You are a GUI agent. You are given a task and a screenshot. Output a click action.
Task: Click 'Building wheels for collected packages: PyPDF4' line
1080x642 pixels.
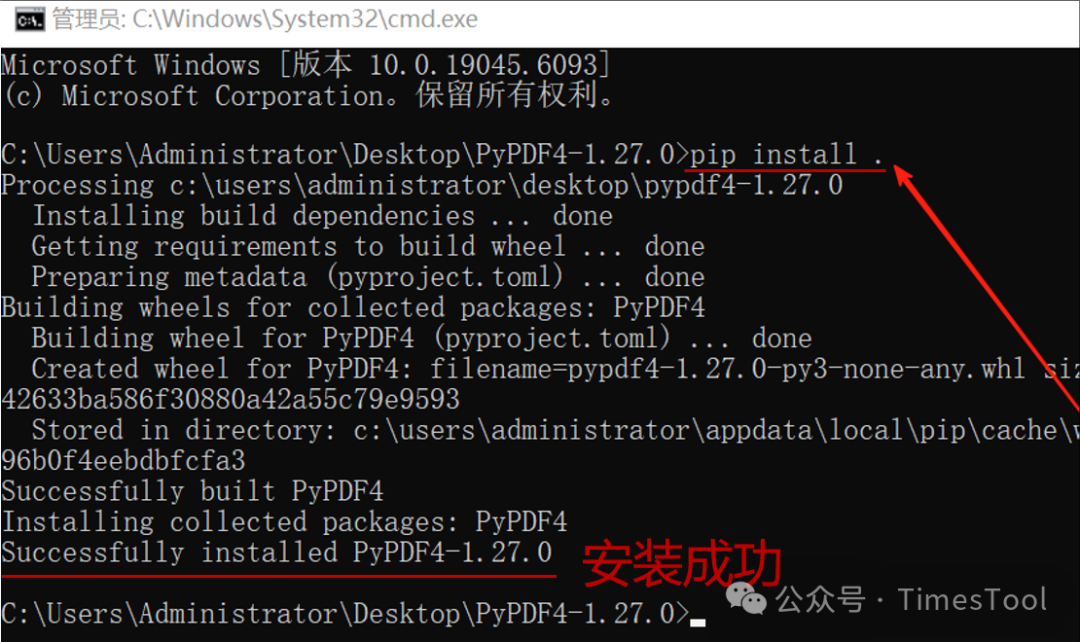pyautogui.click(x=353, y=307)
